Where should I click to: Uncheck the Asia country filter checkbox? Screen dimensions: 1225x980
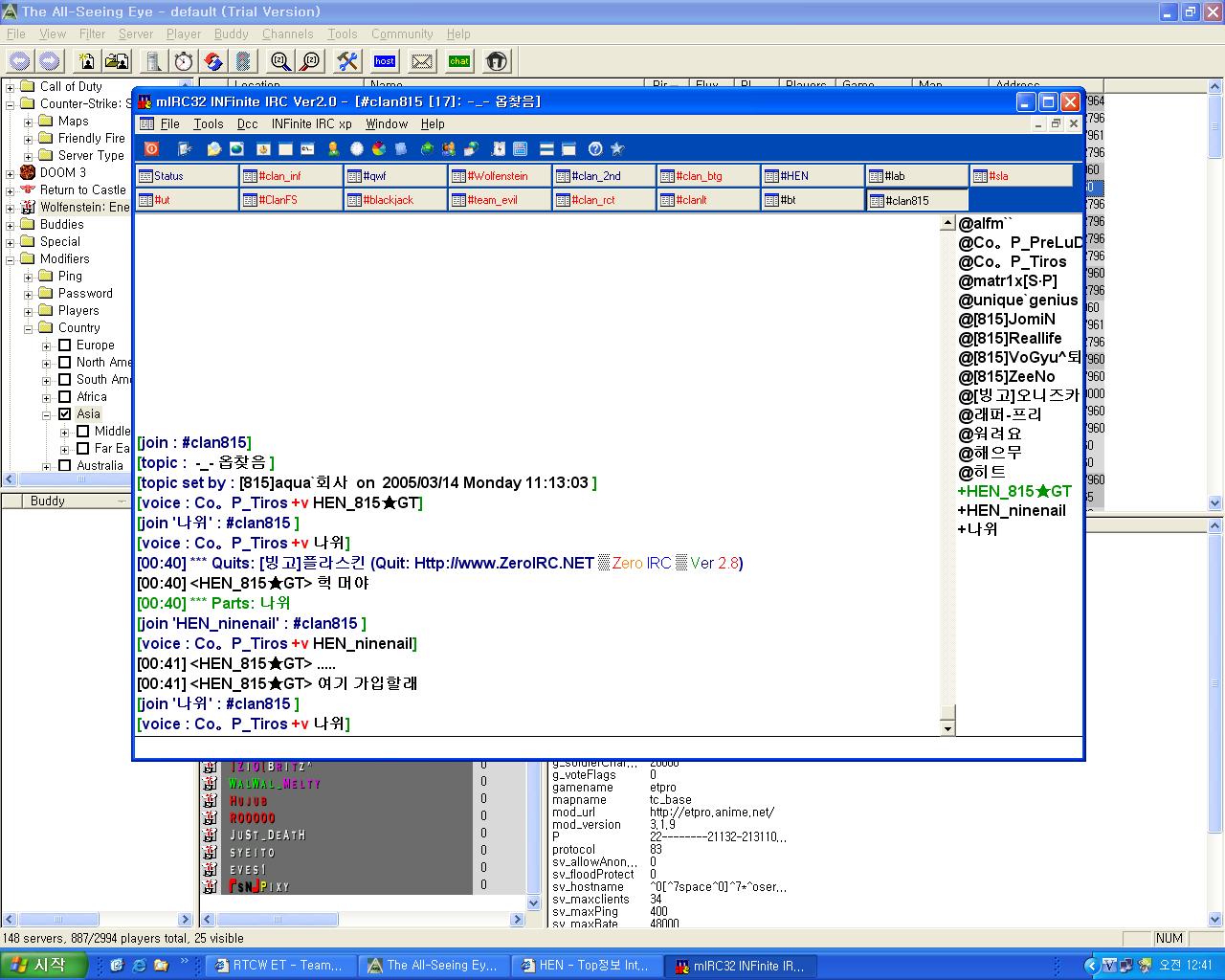point(65,414)
